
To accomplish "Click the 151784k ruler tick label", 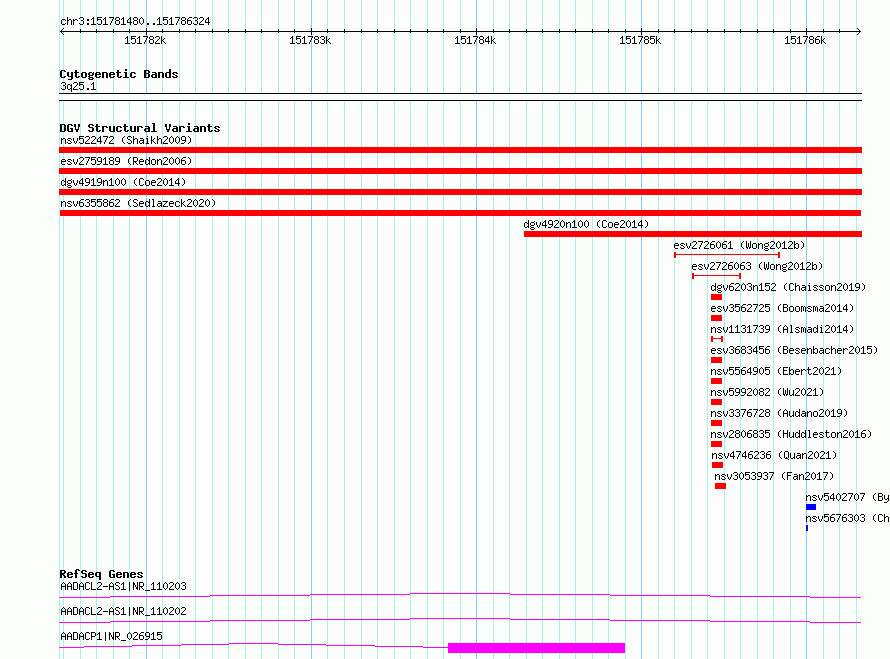I will pyautogui.click(x=475, y=40).
